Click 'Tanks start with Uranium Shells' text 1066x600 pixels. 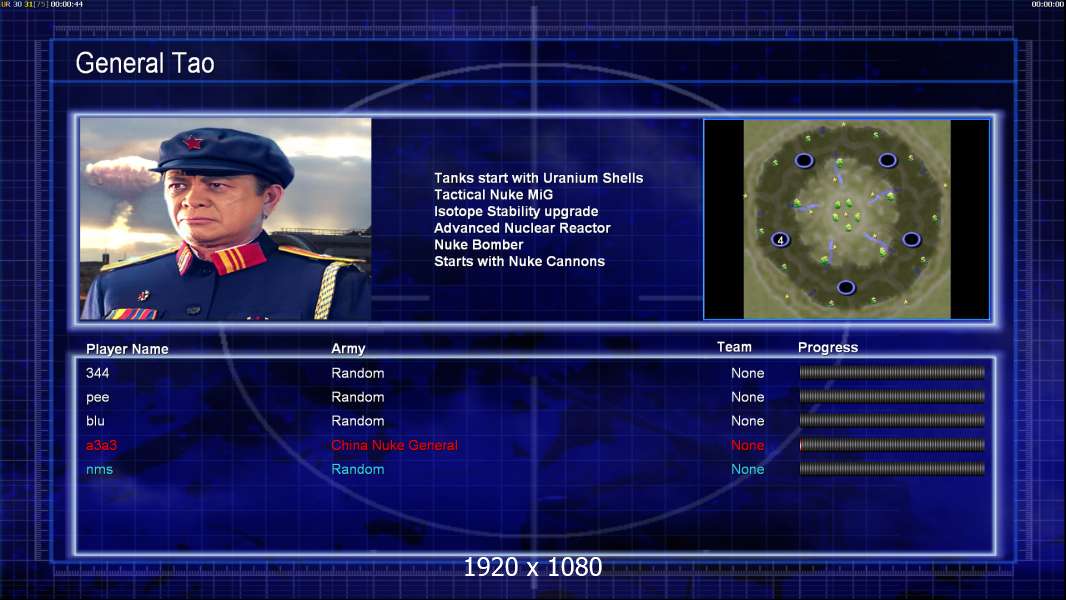[x=538, y=178]
